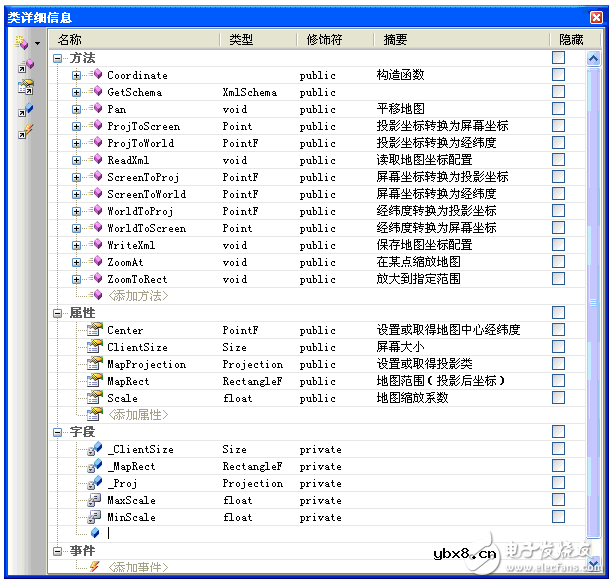Enable hide checkbox for MaxScale field

click(558, 500)
